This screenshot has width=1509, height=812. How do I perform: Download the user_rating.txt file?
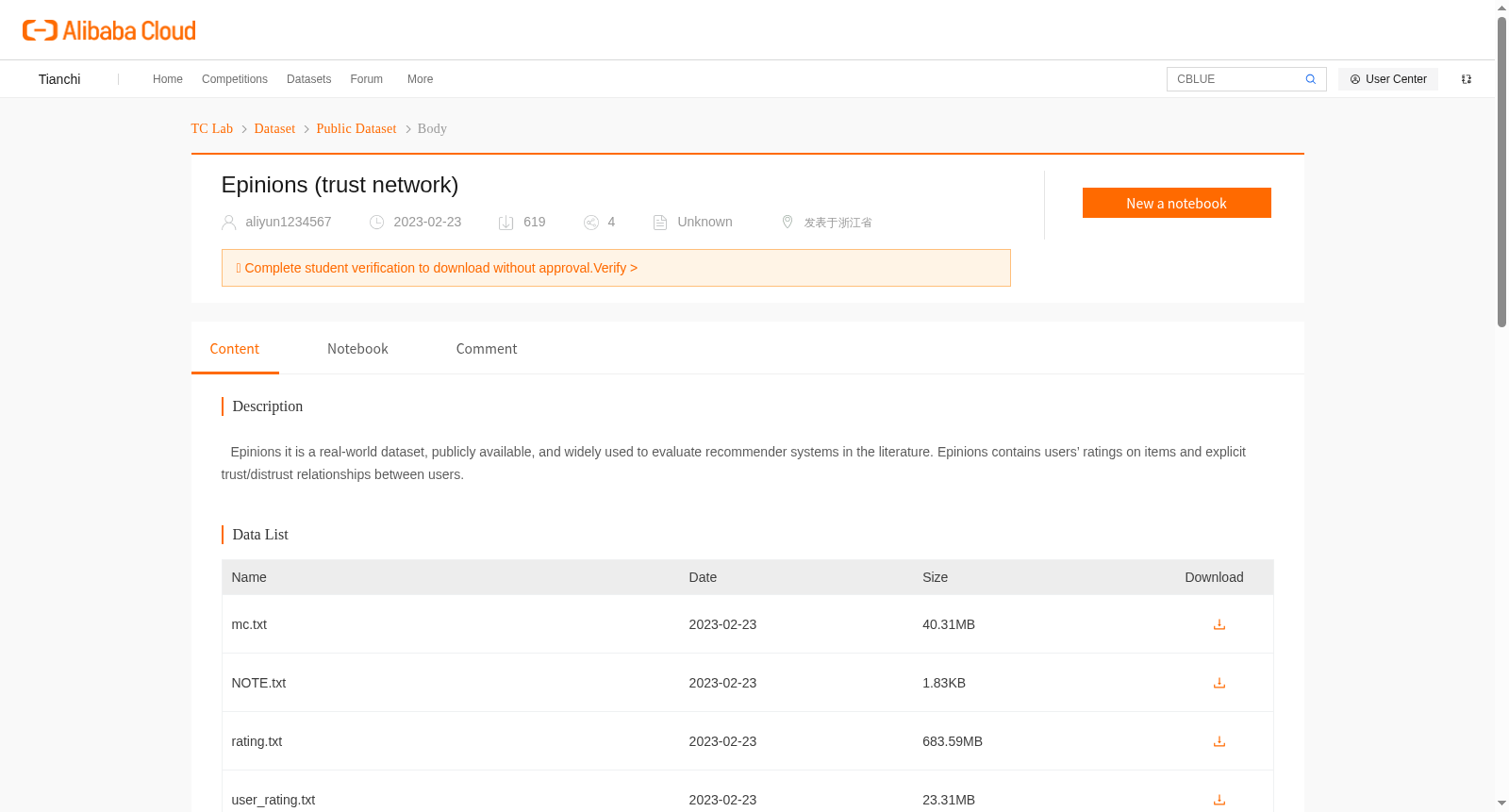(x=1219, y=800)
